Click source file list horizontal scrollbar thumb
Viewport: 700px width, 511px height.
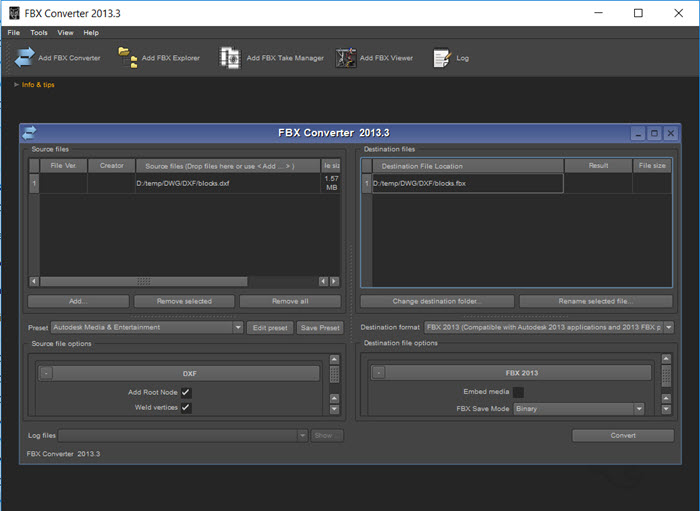point(143,281)
